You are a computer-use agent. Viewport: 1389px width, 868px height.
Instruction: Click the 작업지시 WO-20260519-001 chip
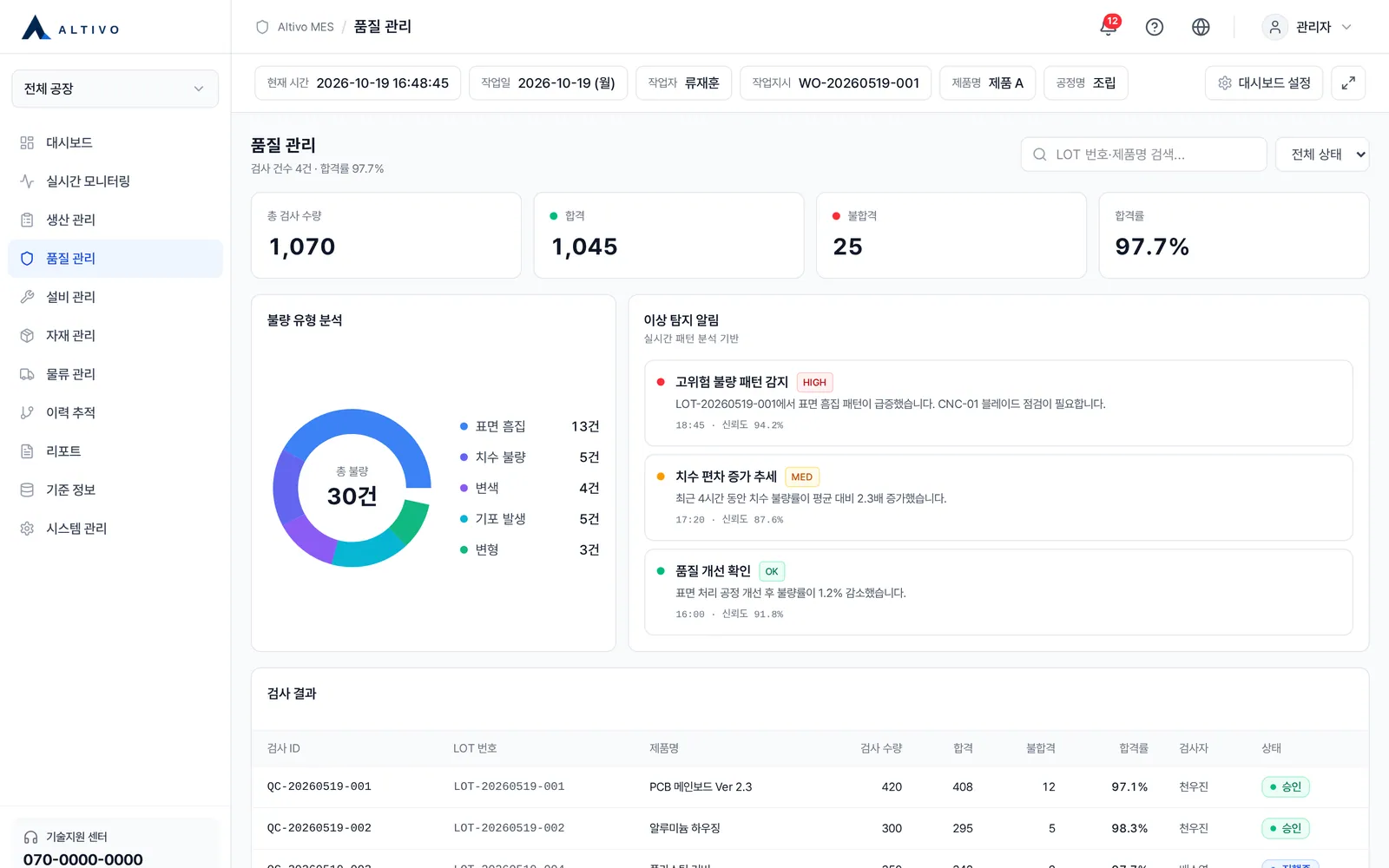point(835,83)
